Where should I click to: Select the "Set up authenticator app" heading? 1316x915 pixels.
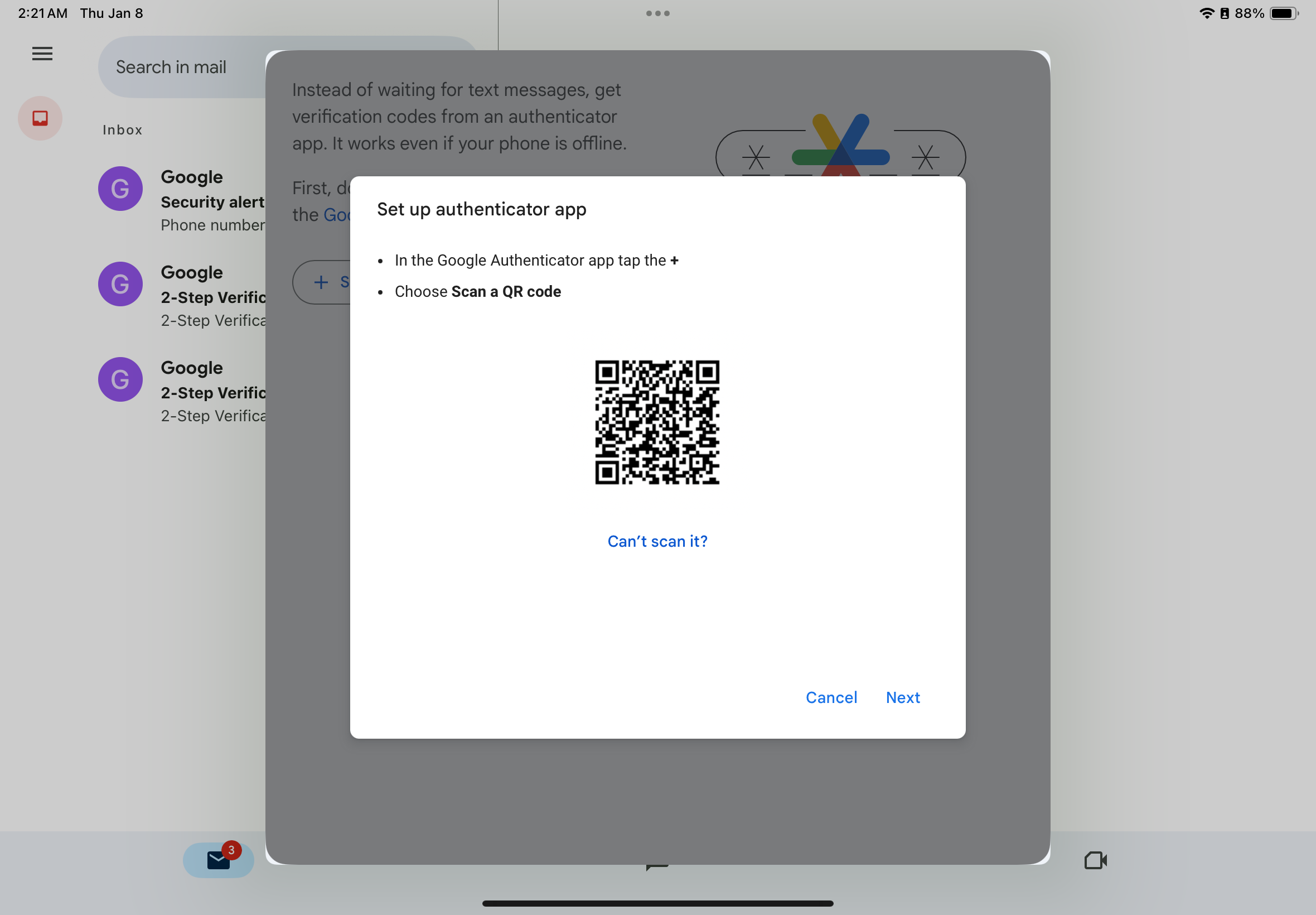[482, 209]
